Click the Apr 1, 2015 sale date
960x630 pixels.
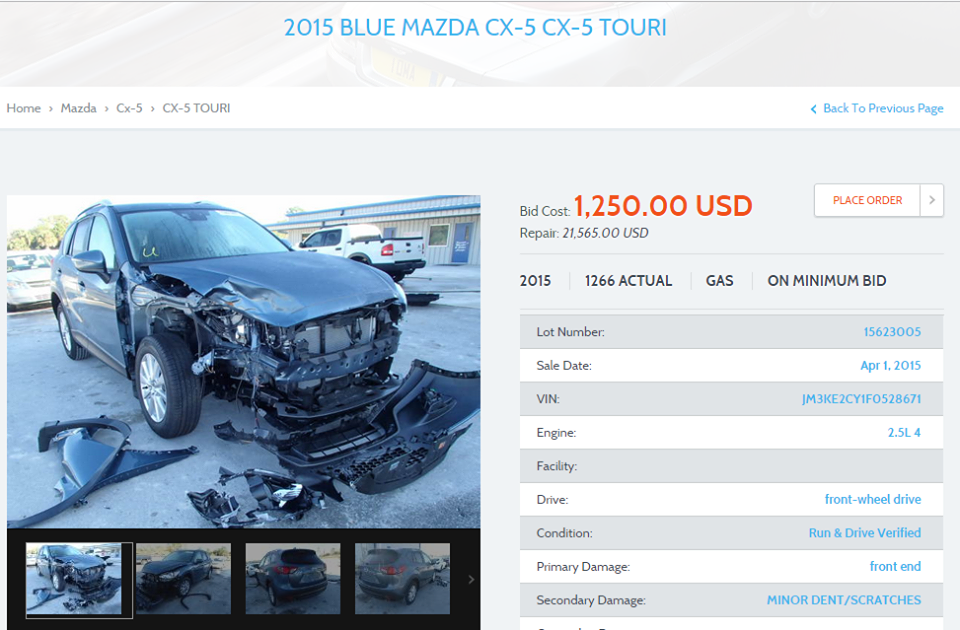point(890,366)
